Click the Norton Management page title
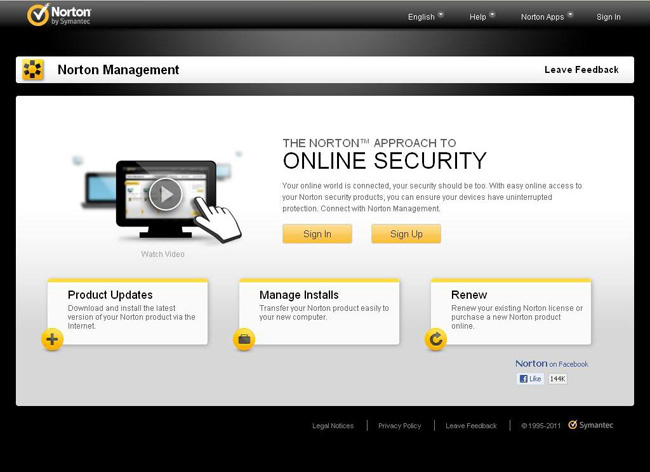 point(118,70)
